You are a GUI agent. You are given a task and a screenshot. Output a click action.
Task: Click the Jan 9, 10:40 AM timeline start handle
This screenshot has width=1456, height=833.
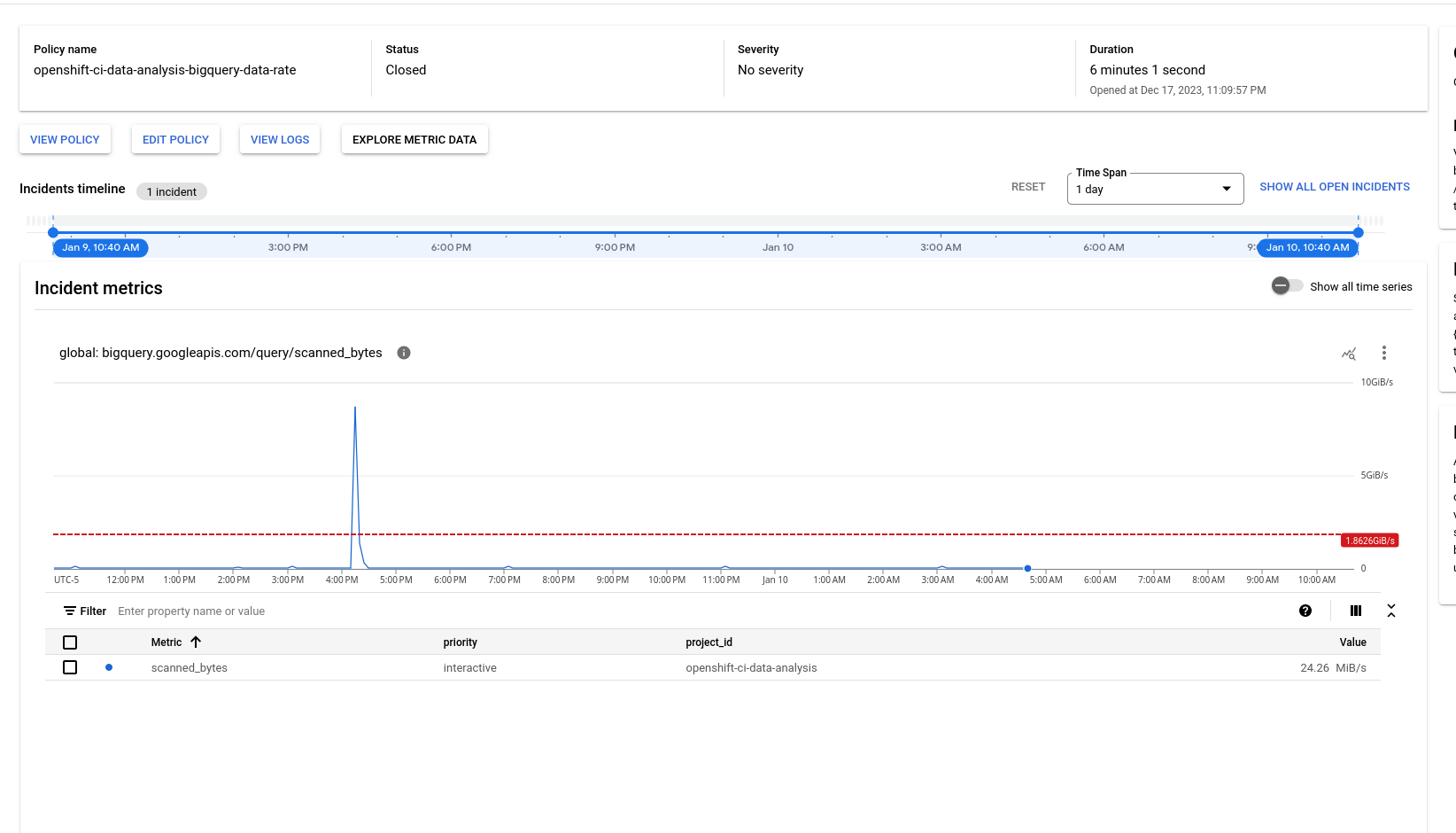(53, 233)
